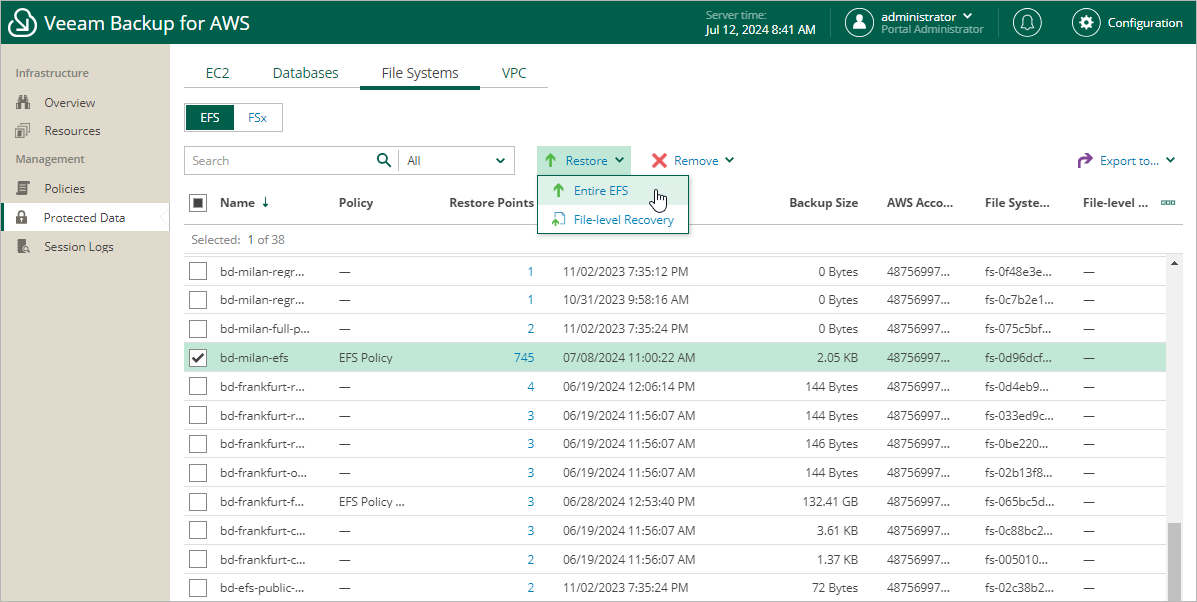Screen dimensions: 1197x602
Task: Open the notifications bell icon
Action: coord(1027,23)
